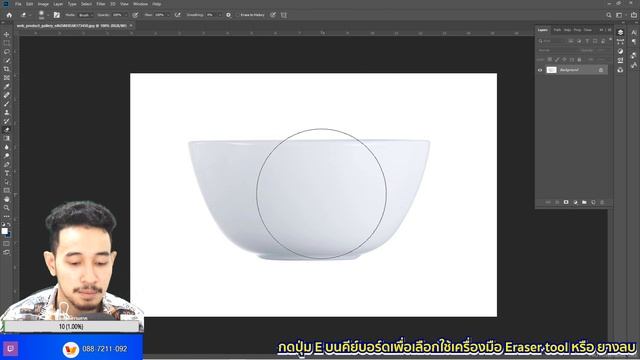Toggle the pixel layer filter icon
The image size is (640, 360).
[571, 41]
